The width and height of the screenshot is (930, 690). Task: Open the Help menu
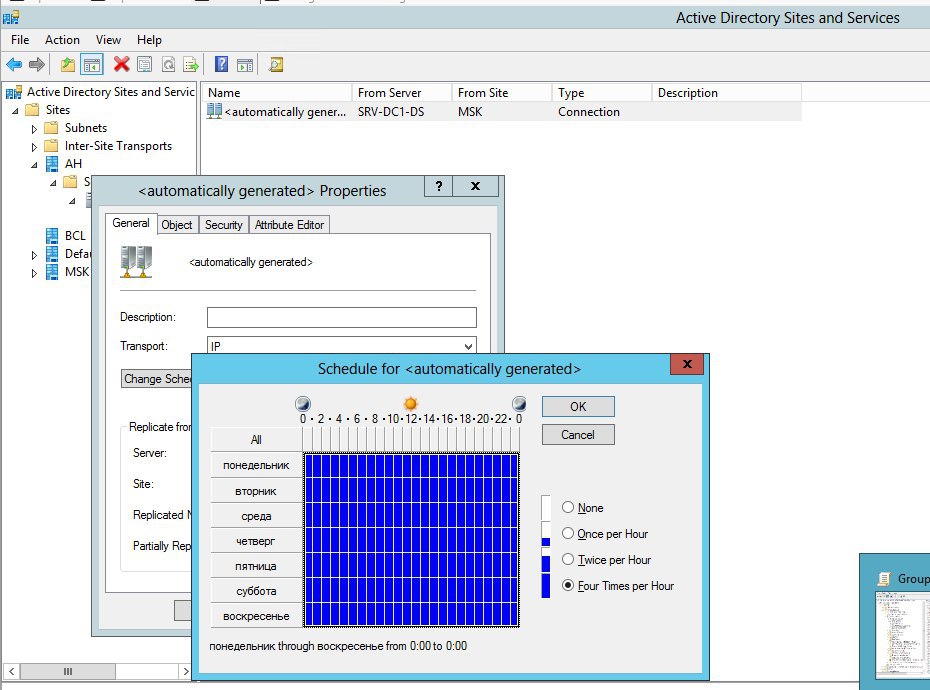point(149,40)
